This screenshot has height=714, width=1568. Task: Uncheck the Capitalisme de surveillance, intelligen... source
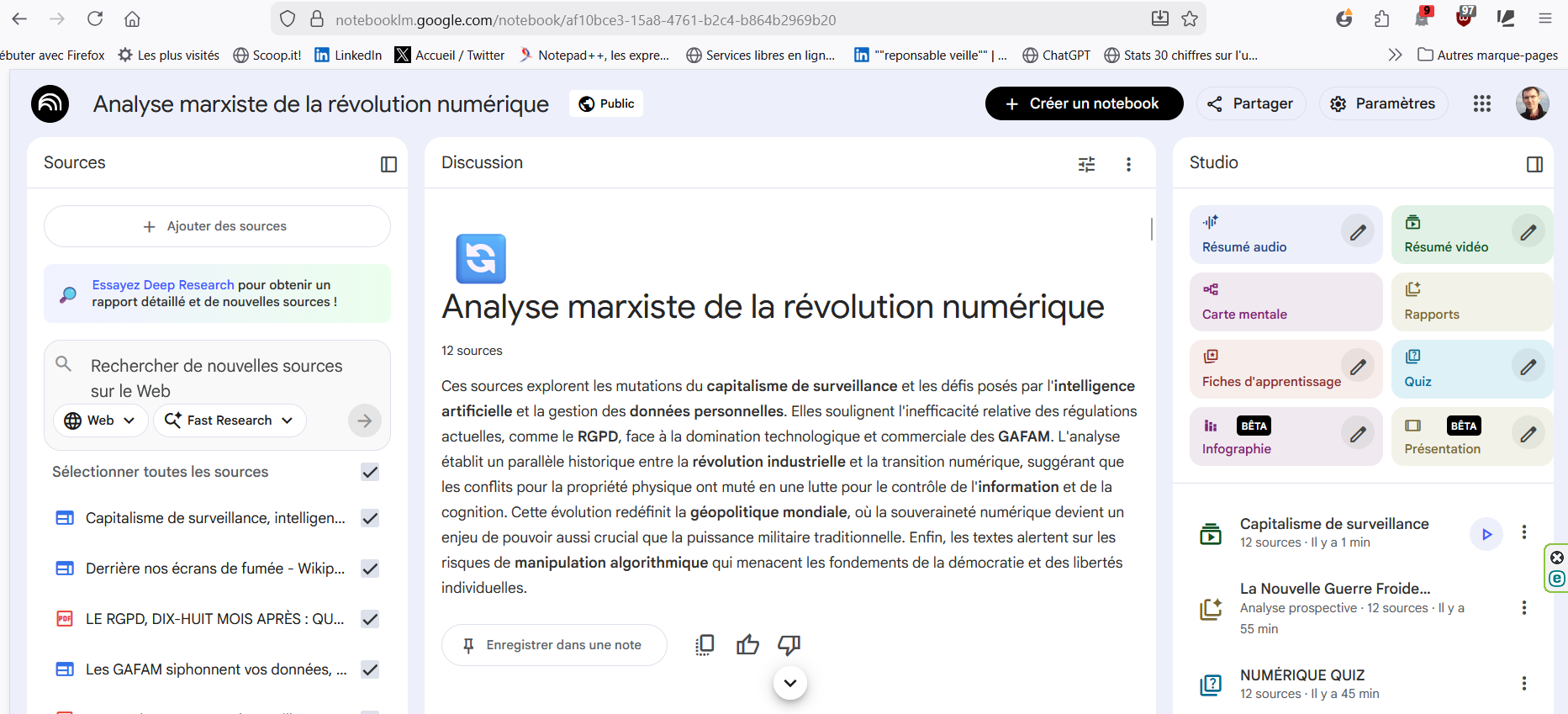[x=370, y=518]
